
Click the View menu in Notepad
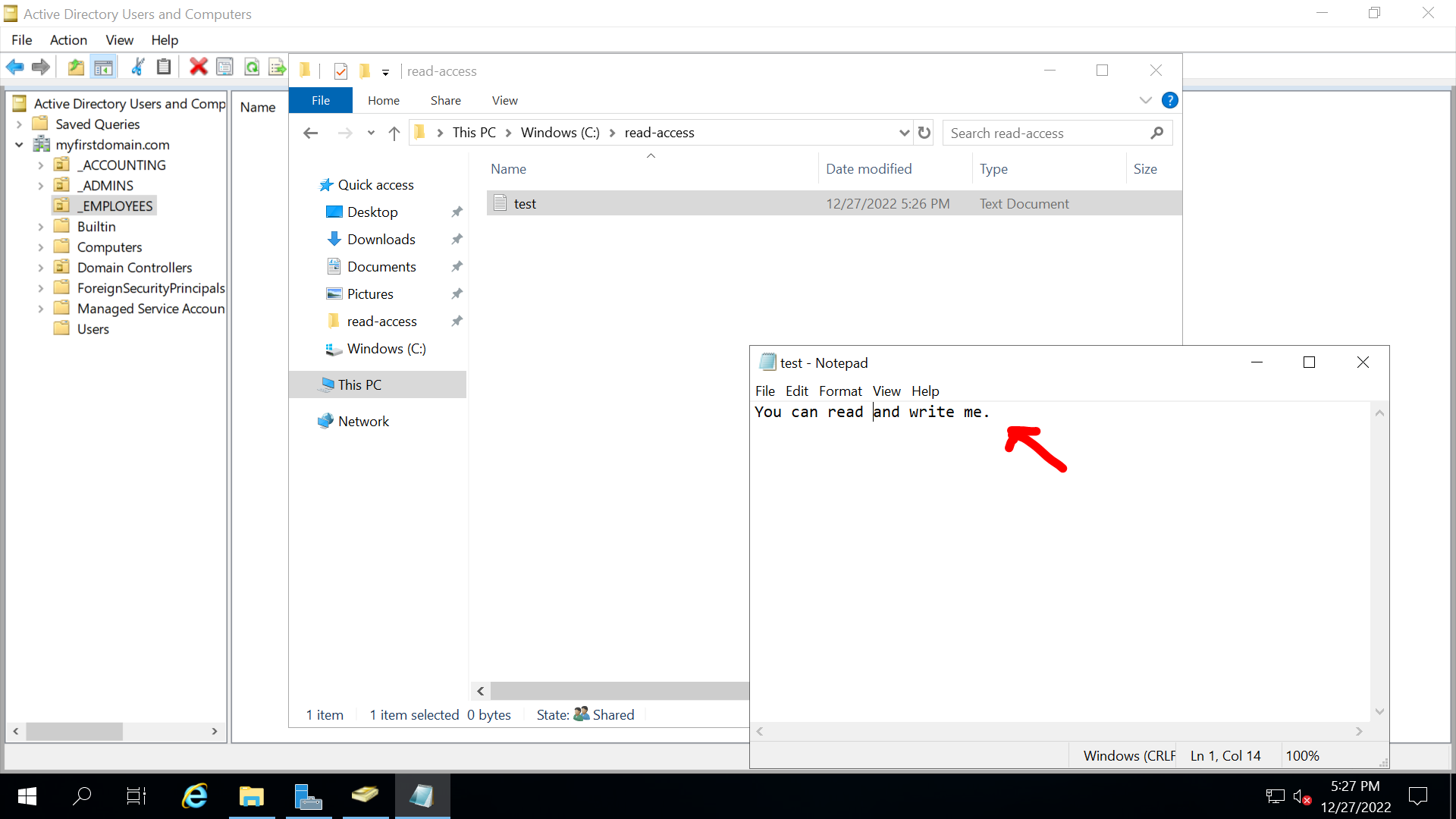(x=886, y=391)
